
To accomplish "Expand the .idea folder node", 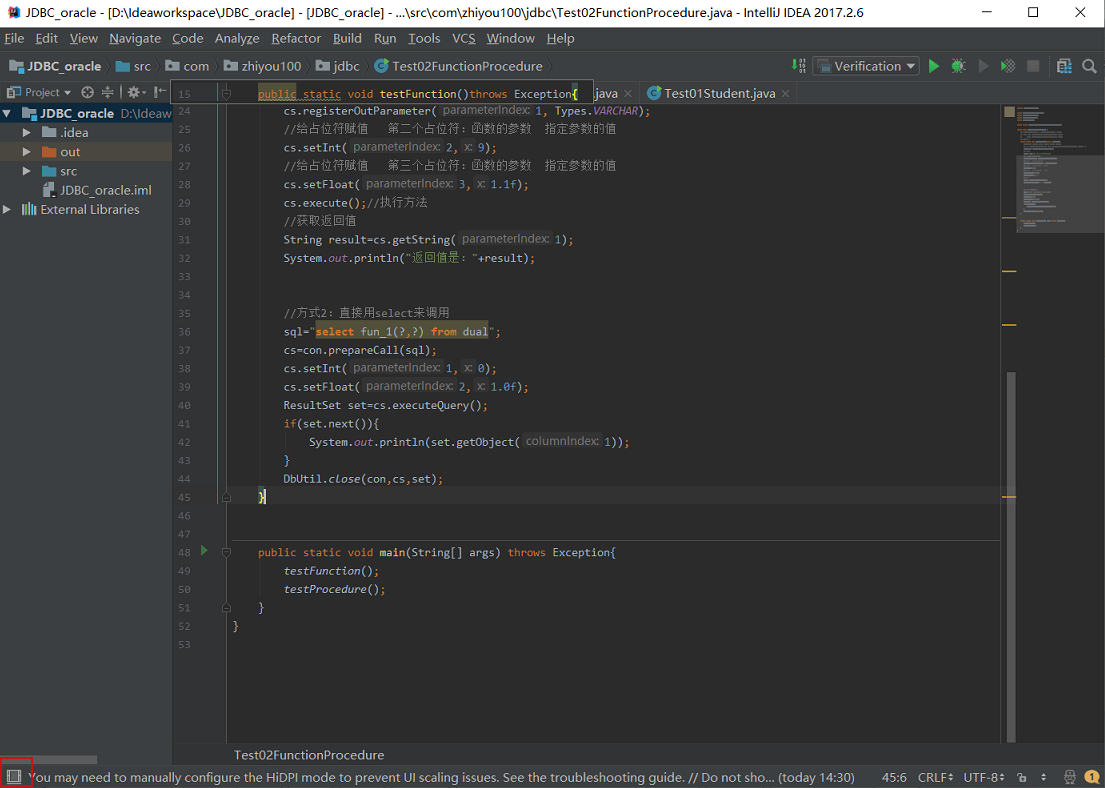I will click(x=27, y=133).
